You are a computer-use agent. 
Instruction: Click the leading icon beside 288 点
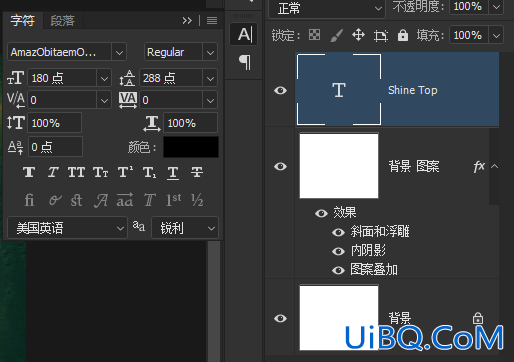tap(127, 78)
